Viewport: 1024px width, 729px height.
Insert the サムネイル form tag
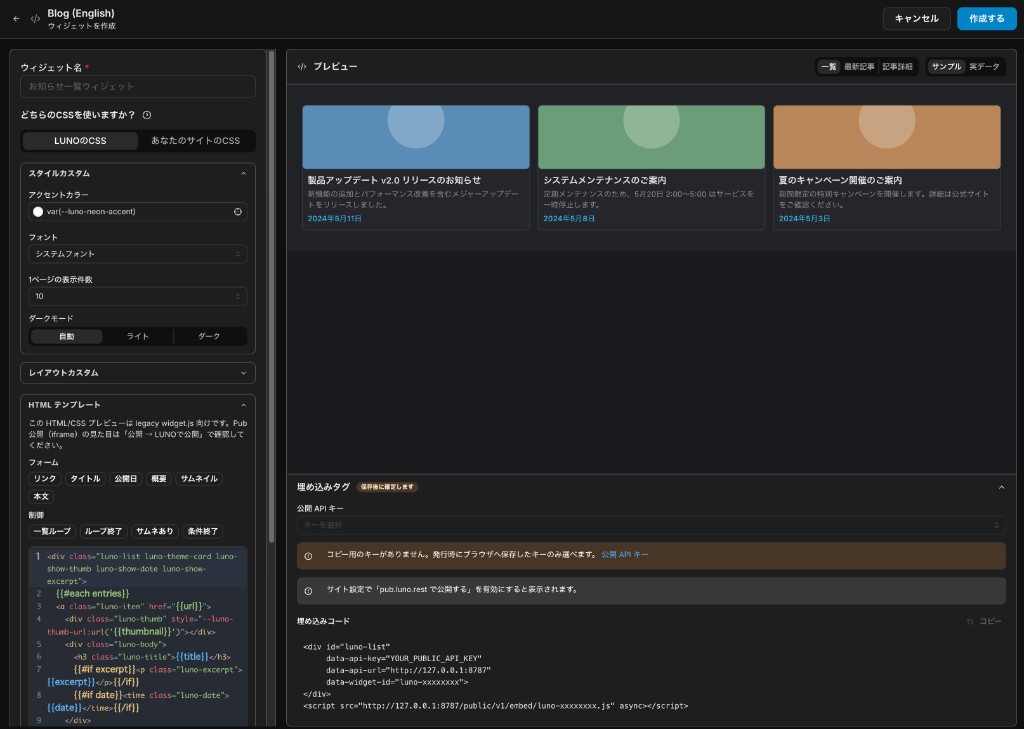199,479
